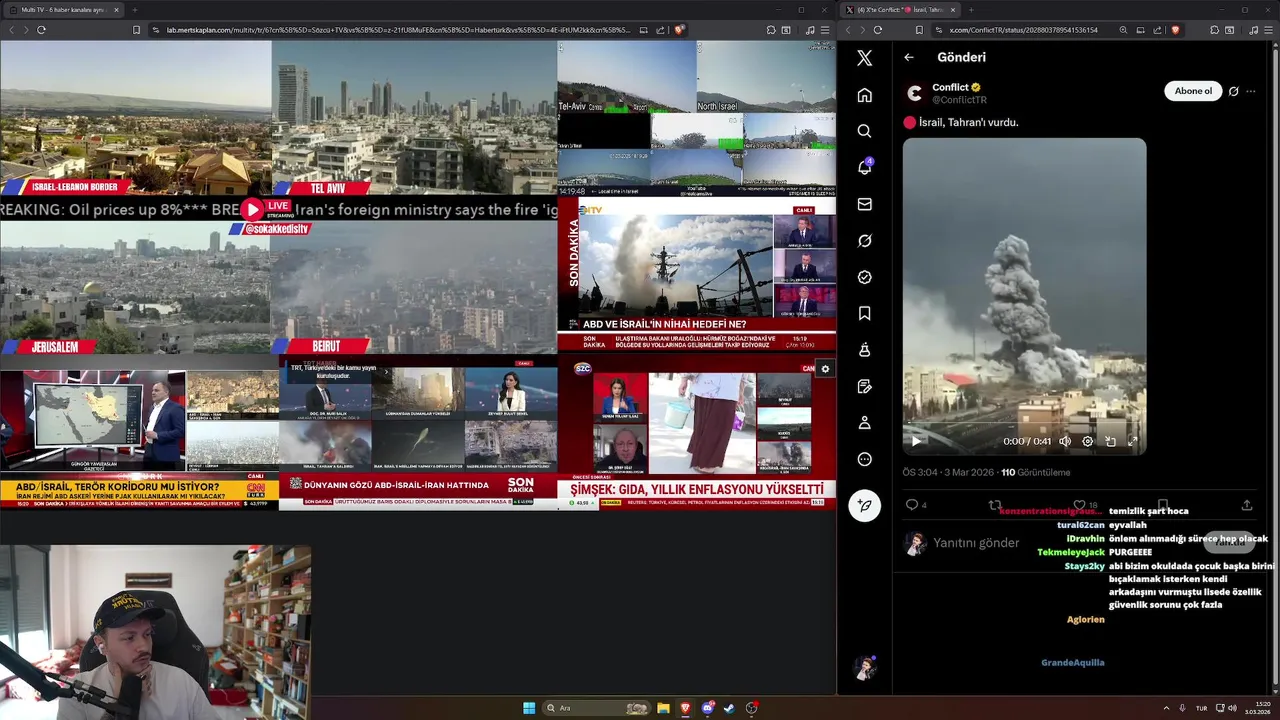The width and height of the screenshot is (1280, 720).
Task: Click the tweet text 'İsrail, Tahran'ı vurdu.'
Action: pos(968,122)
